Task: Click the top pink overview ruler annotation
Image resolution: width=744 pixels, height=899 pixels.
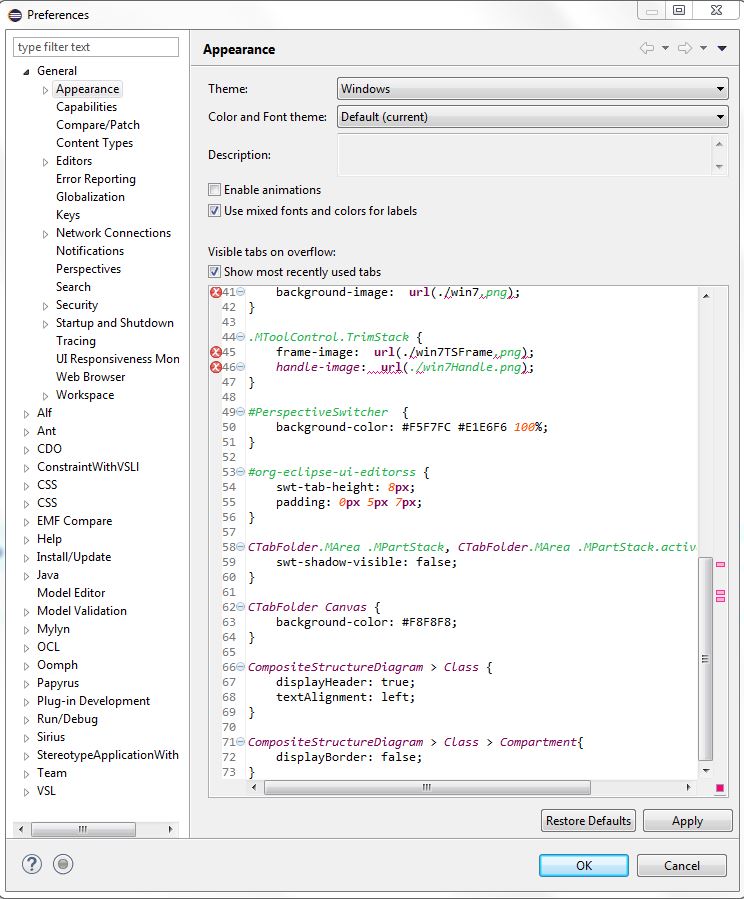Action: pyautogui.click(x=720, y=565)
